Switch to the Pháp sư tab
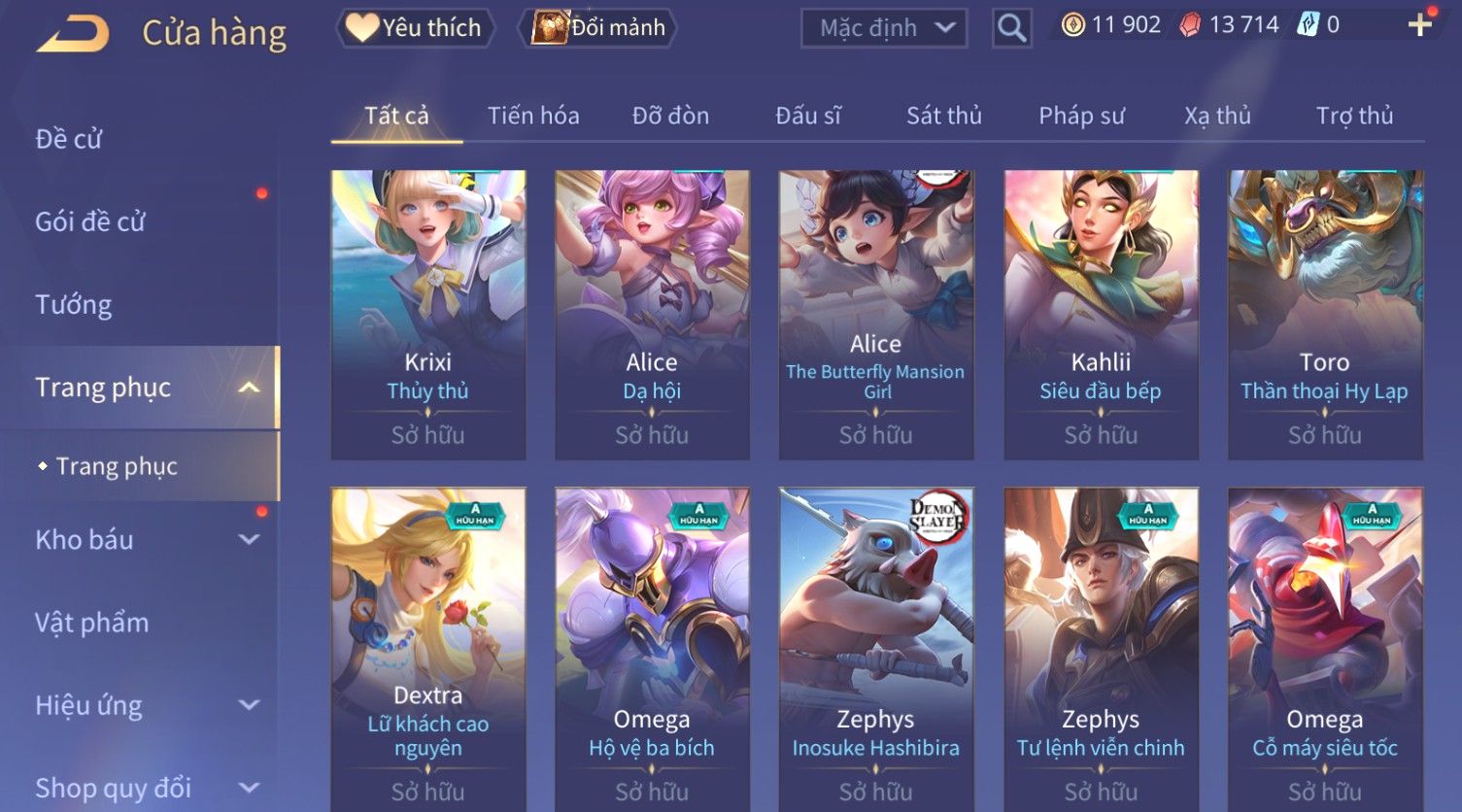Screen dimensions: 1462x812 pyautogui.click(x=1081, y=116)
